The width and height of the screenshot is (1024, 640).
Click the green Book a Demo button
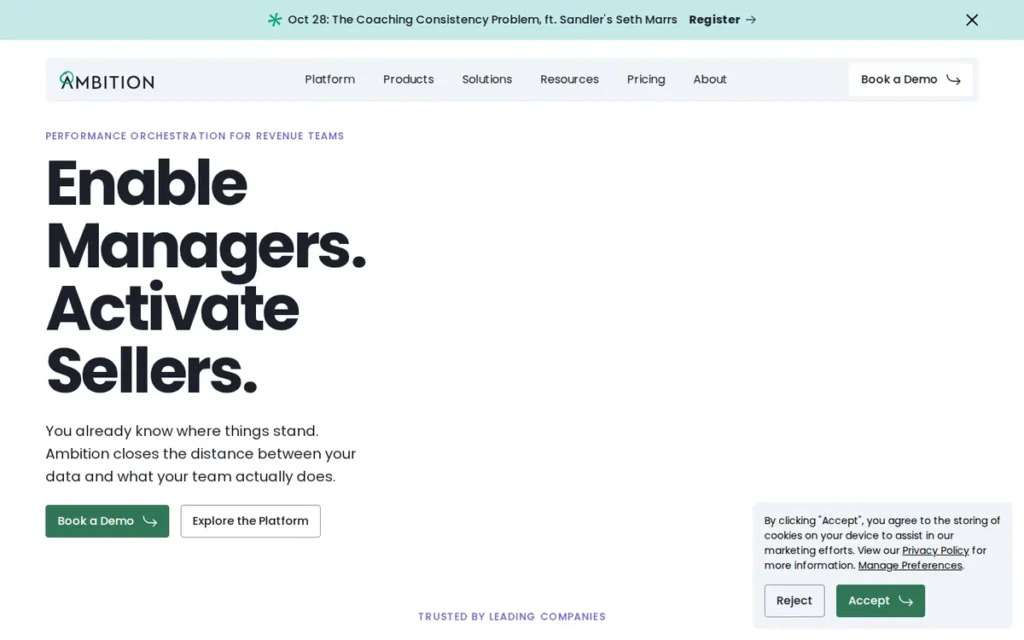point(107,521)
